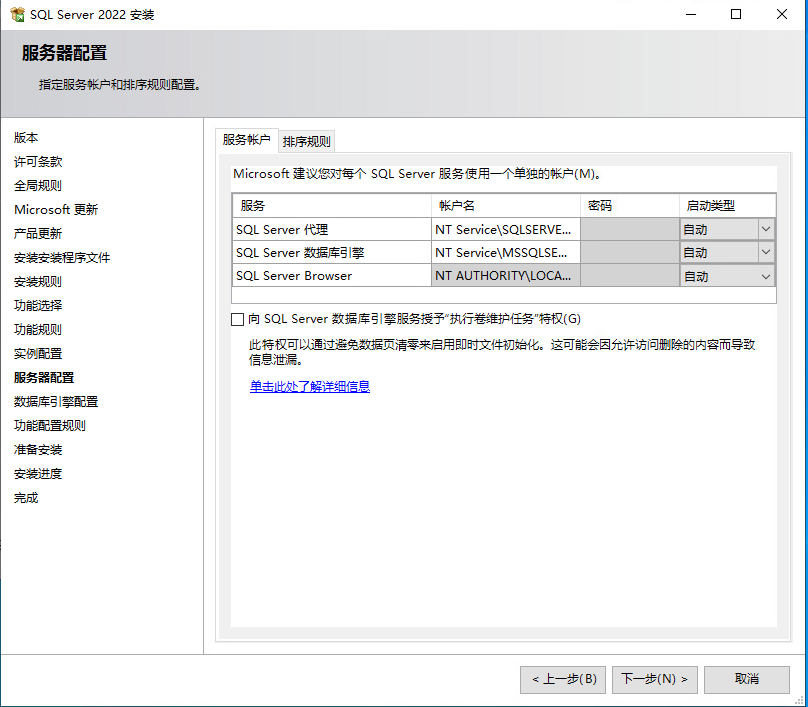Click the 密码 column header

coord(630,206)
